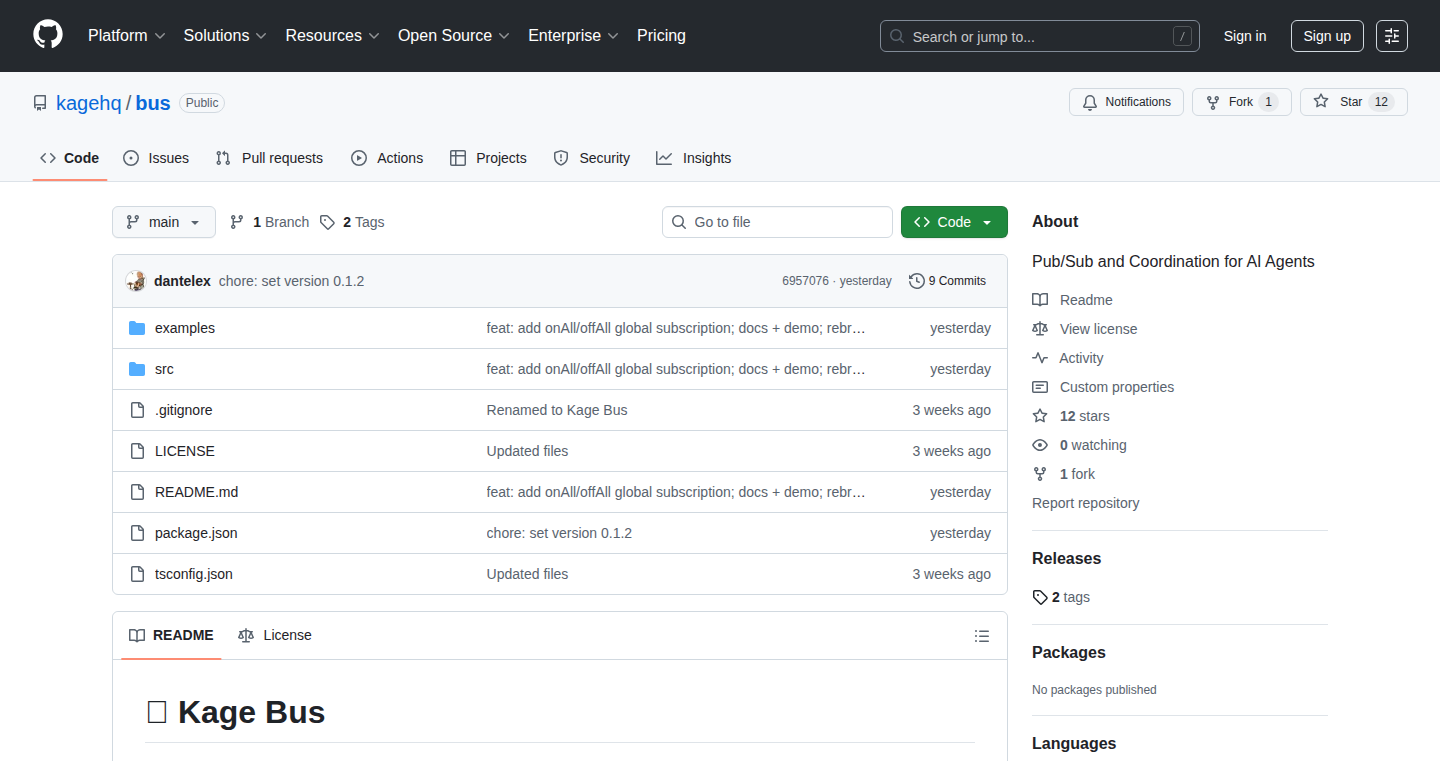Open the 2 tags link under Releases
Viewport: 1440px width, 761px height.
[x=1061, y=597]
